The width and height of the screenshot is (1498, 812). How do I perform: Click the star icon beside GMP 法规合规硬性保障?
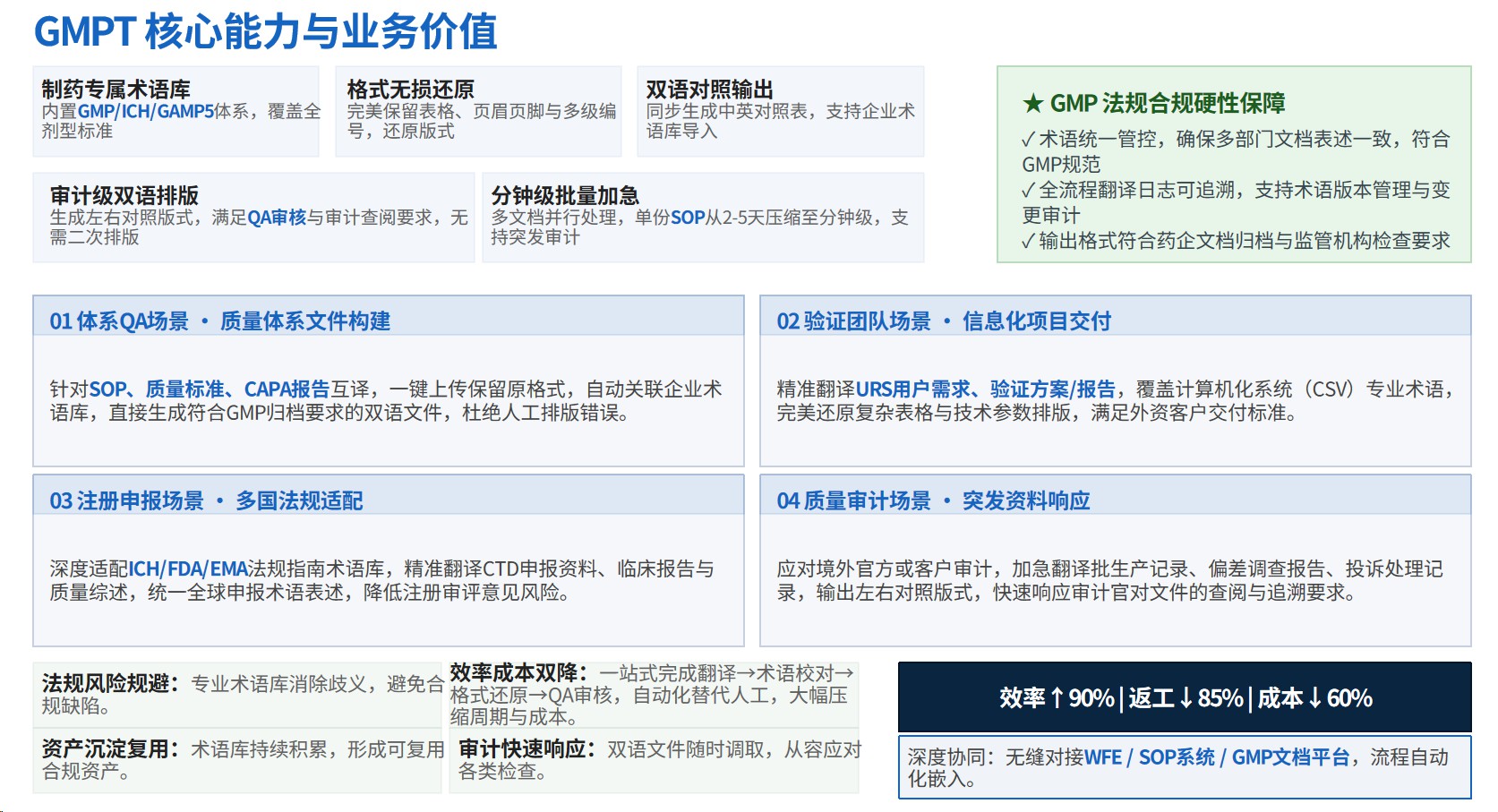pyautogui.click(x=1032, y=104)
